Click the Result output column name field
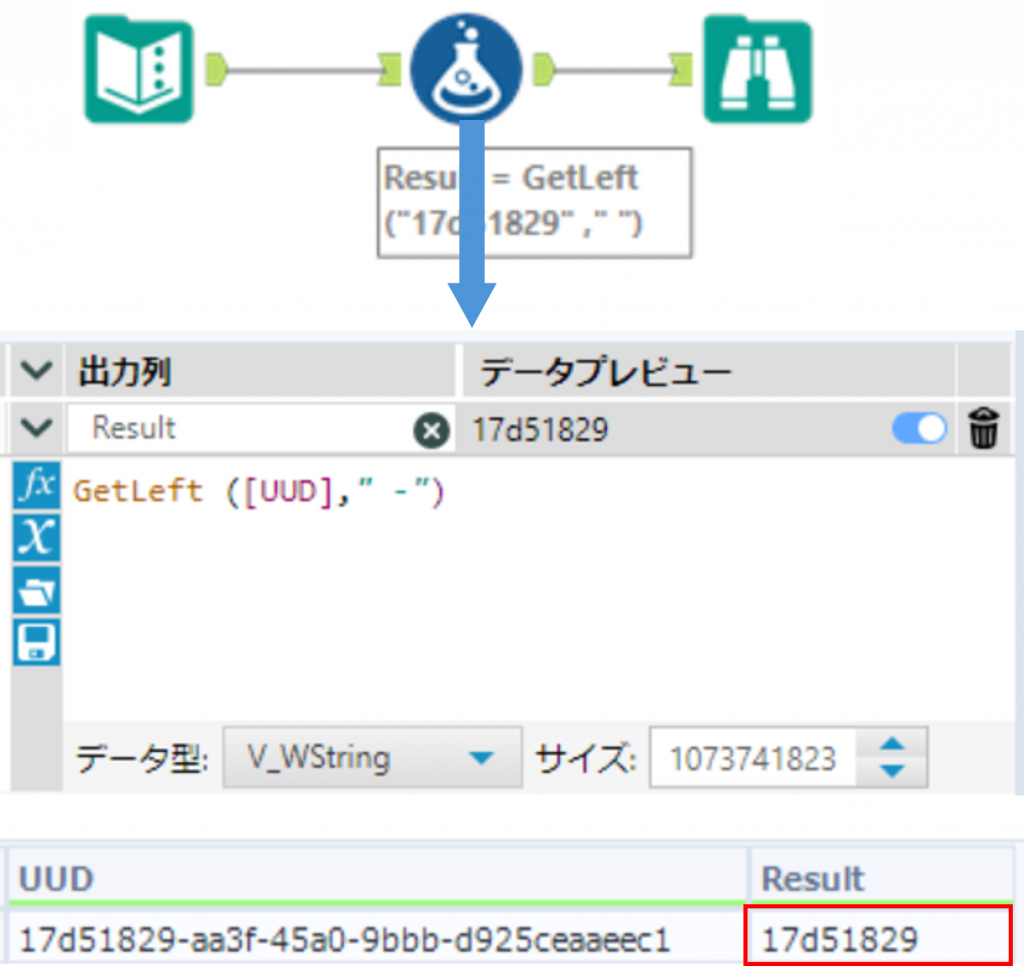The height and width of the screenshot is (966, 1024). click(240, 429)
